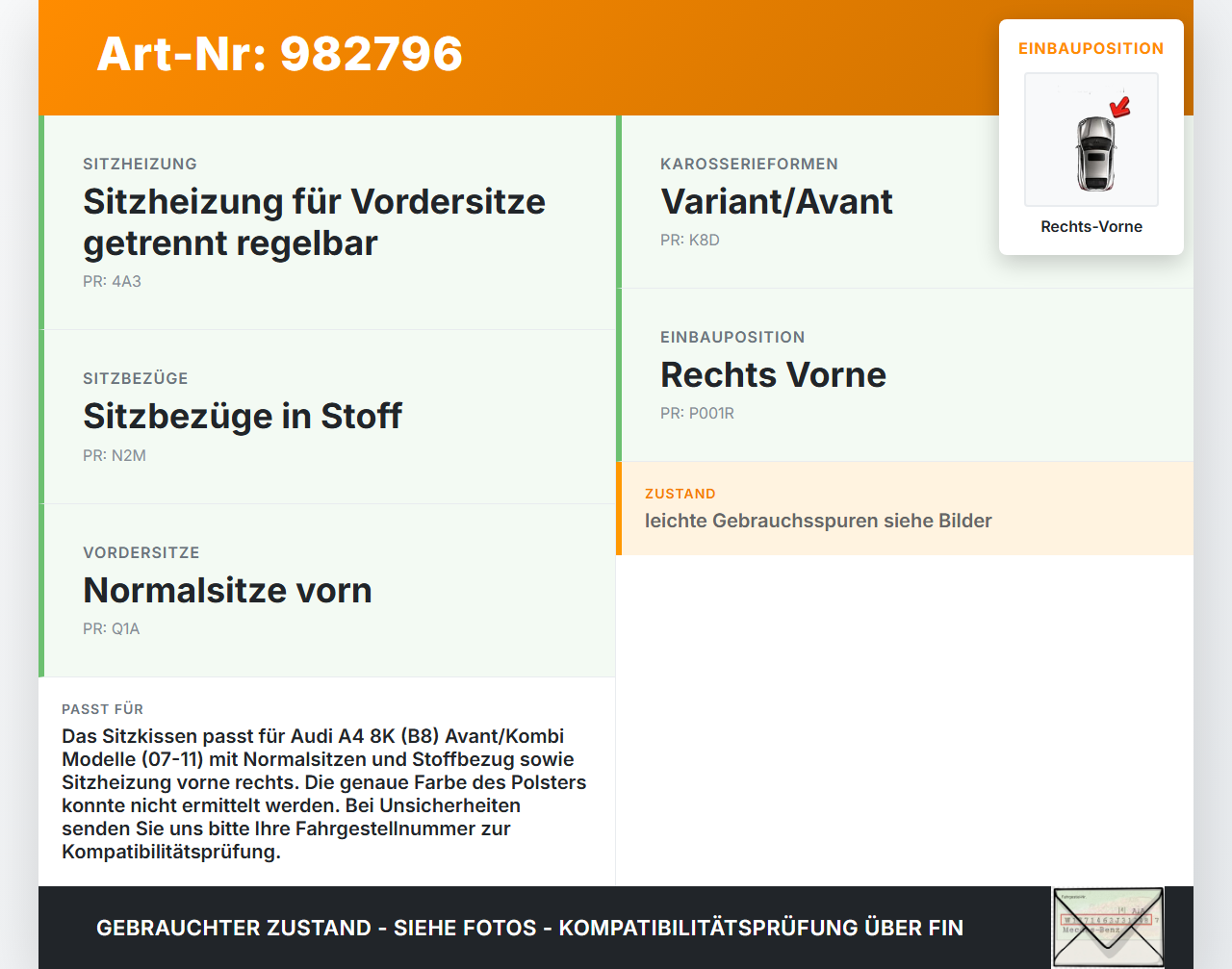The height and width of the screenshot is (969, 1232).
Task: Click the orange Einbauposition badge icon
Action: click(x=1091, y=47)
